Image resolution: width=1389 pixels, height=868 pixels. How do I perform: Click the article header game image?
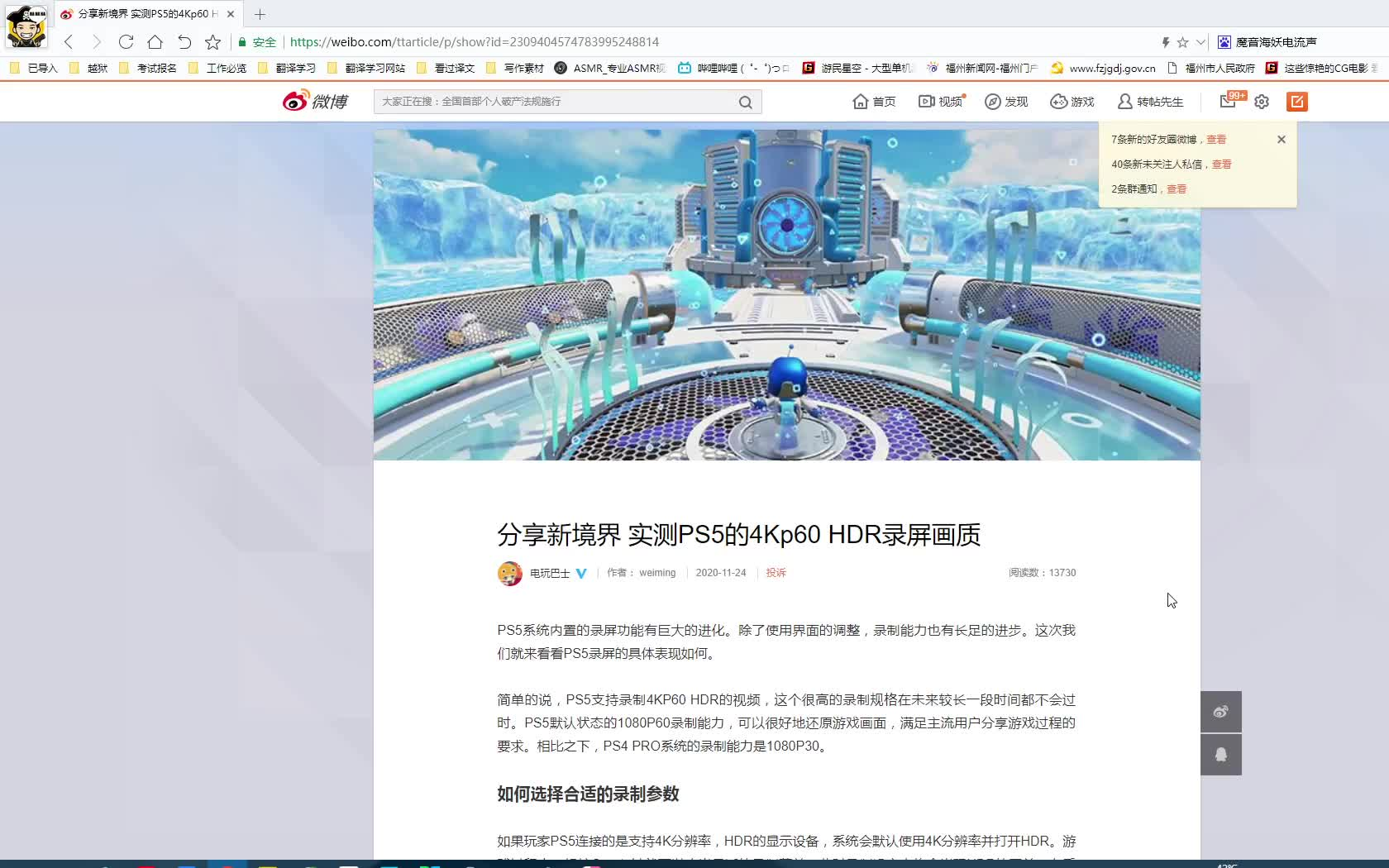click(x=786, y=294)
